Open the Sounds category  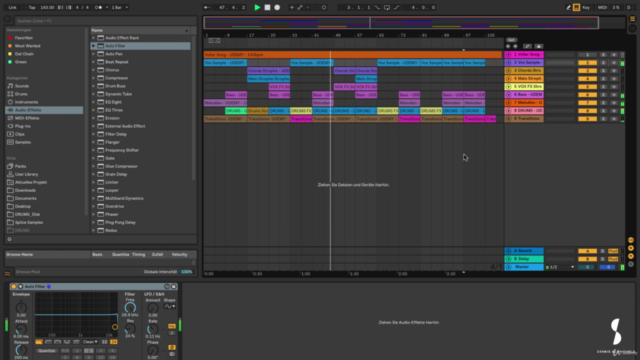tap(22, 86)
